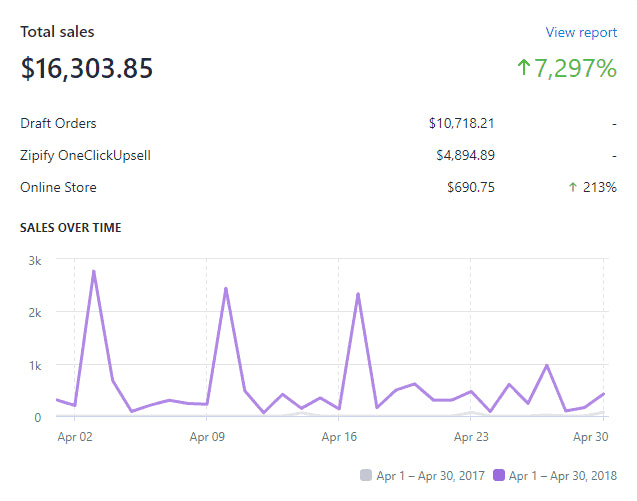Click the green up arrow beside 7,297%
Image resolution: width=637 pixels, height=501 pixels.
(525, 69)
